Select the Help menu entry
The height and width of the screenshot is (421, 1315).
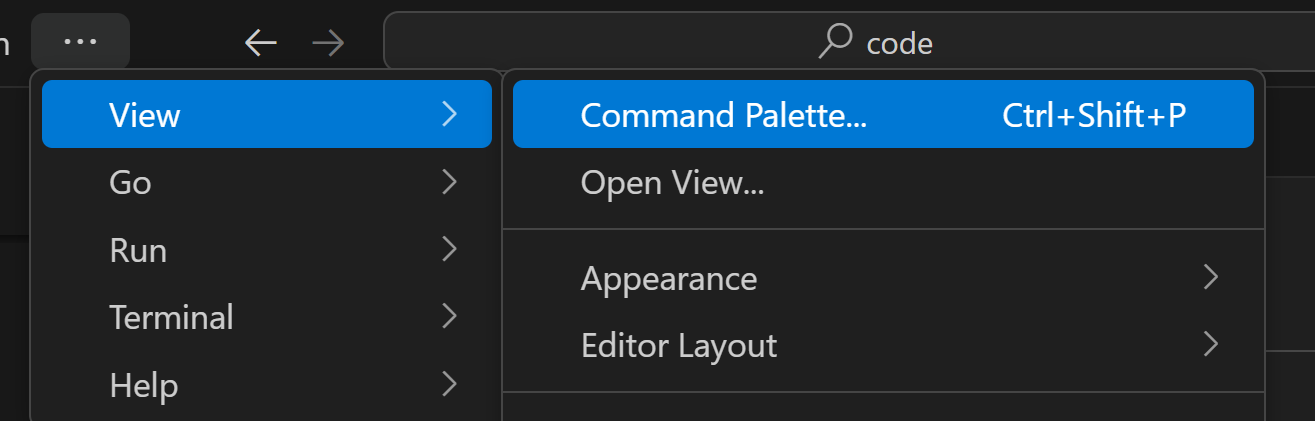144,385
